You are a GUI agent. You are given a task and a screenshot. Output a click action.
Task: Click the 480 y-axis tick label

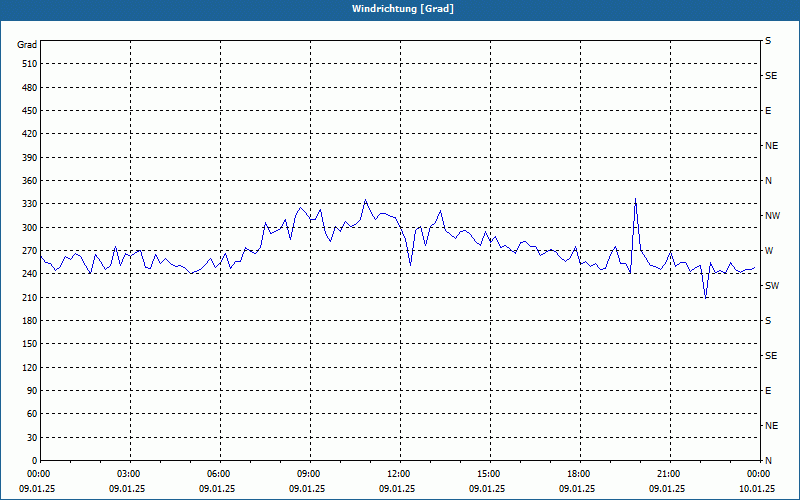coord(30,88)
